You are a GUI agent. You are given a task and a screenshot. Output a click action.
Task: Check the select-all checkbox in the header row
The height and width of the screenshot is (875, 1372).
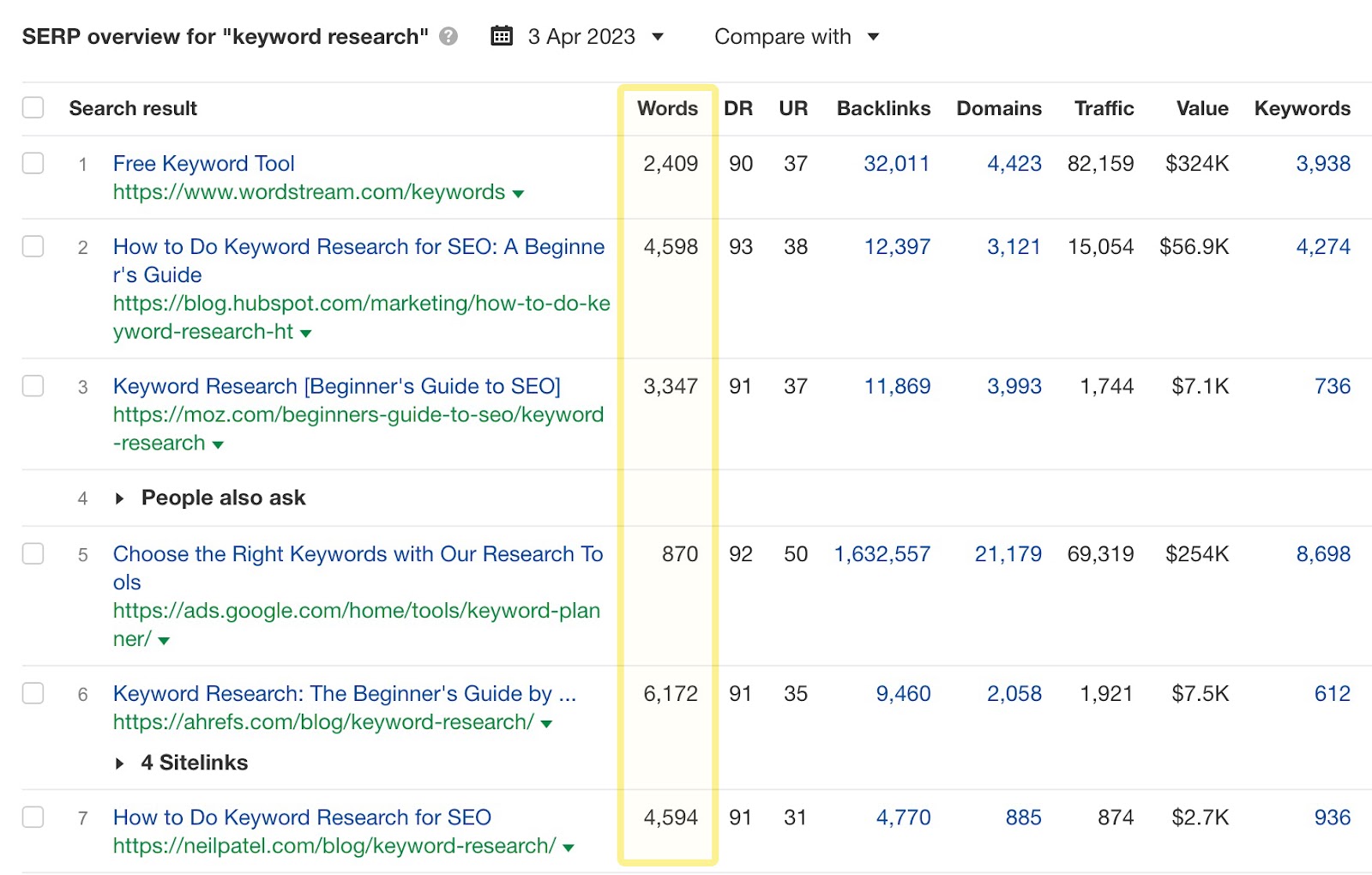pos(33,106)
